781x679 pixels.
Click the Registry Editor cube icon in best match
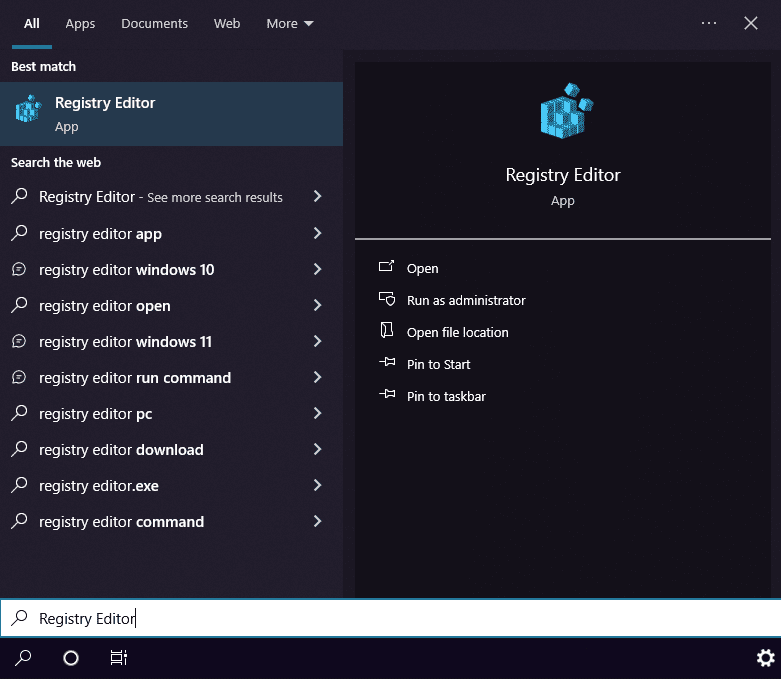point(28,109)
